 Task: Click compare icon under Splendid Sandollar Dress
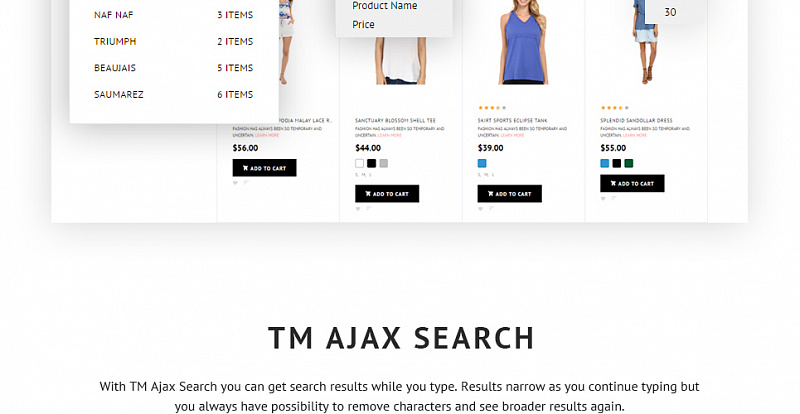(x=613, y=198)
